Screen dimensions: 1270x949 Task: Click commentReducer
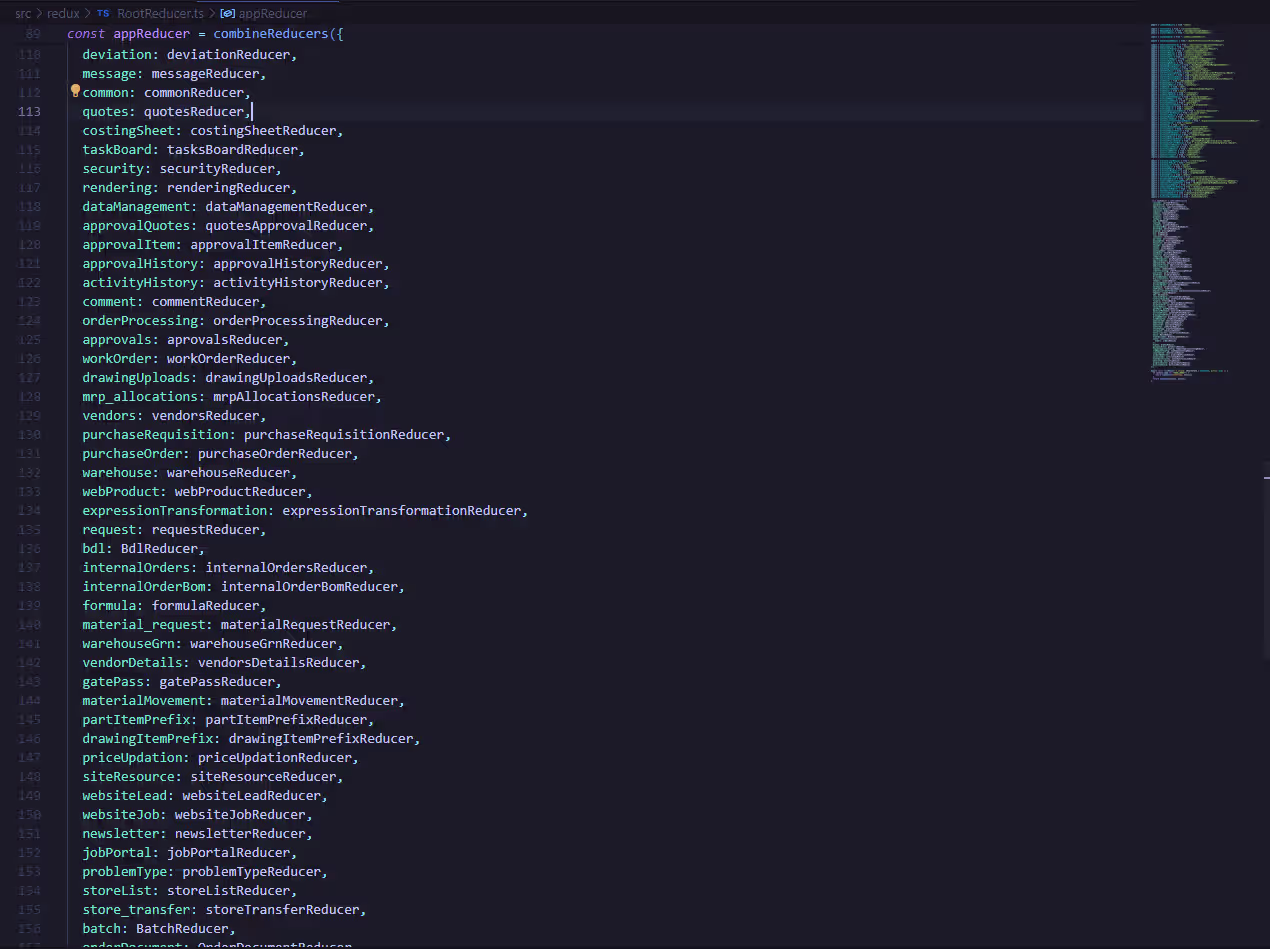pos(205,301)
